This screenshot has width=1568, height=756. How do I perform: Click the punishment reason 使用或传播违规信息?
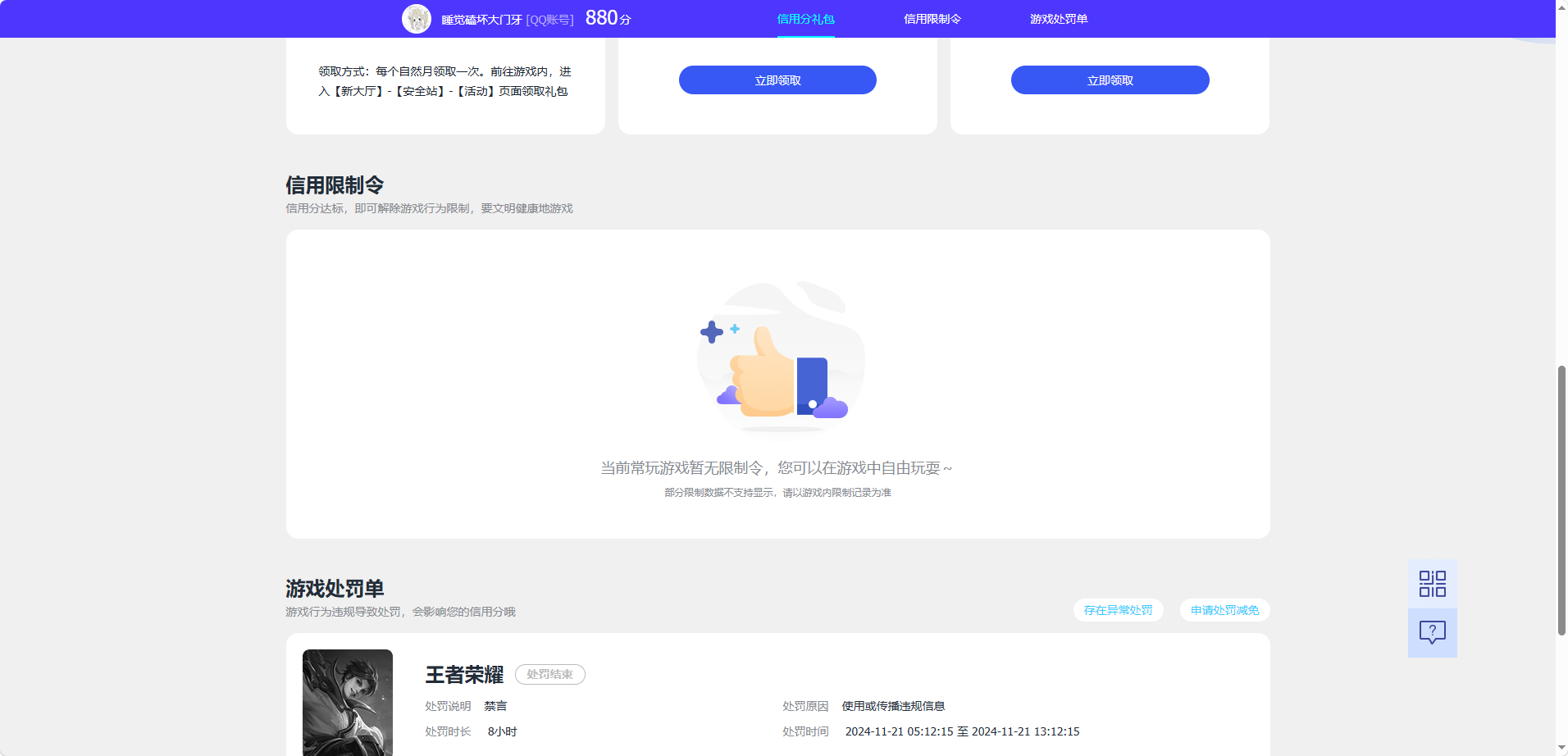click(x=893, y=706)
